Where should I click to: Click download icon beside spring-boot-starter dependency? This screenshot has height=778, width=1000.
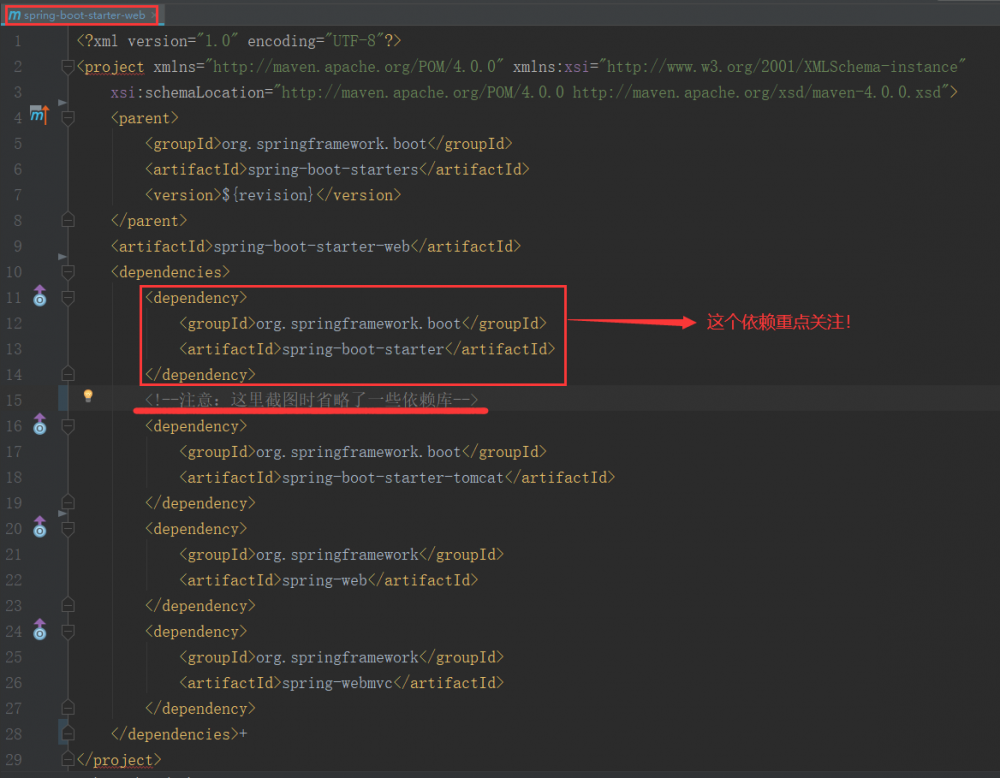coord(38,297)
